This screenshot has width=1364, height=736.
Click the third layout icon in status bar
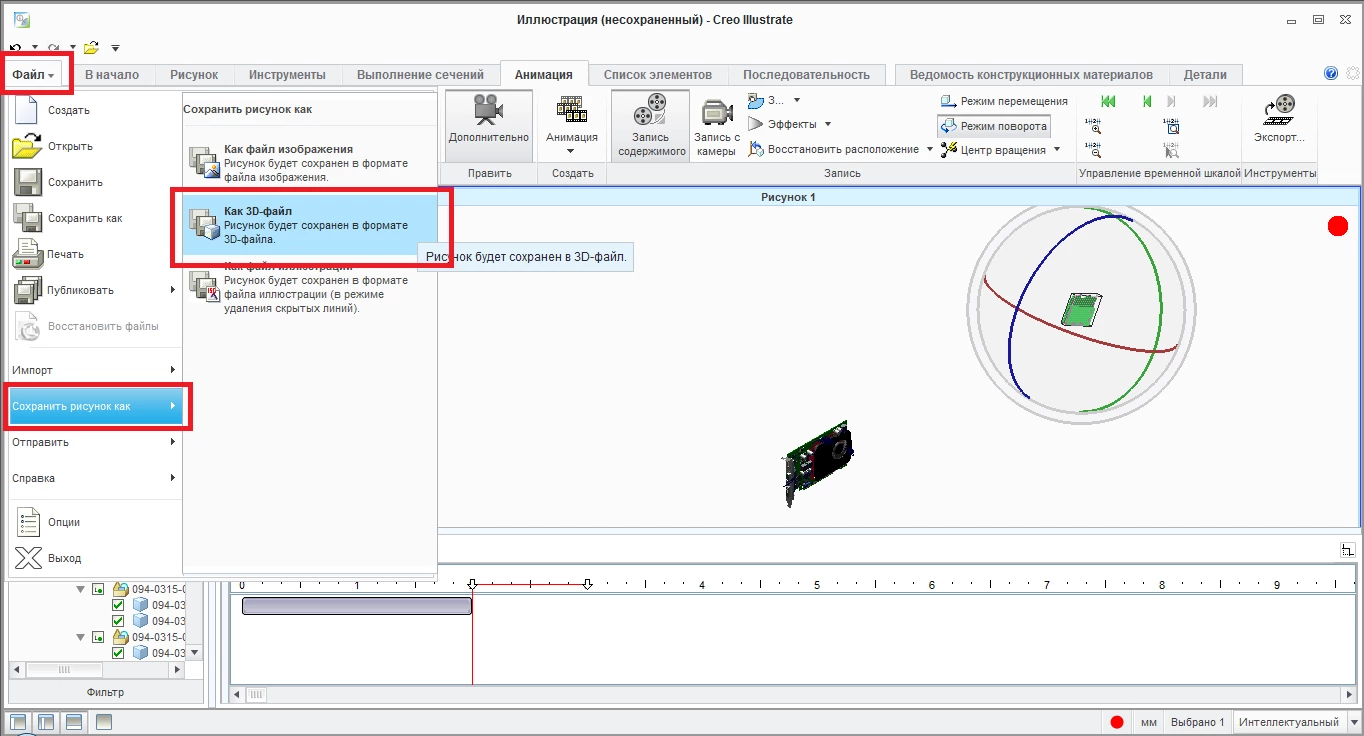coord(73,722)
